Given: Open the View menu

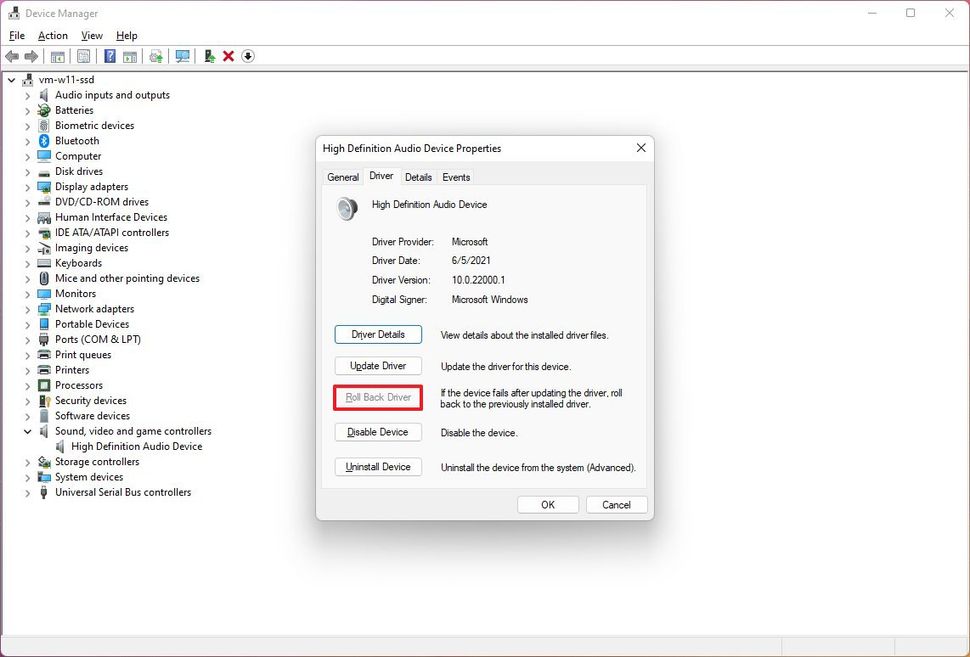Looking at the screenshot, I should coord(91,35).
